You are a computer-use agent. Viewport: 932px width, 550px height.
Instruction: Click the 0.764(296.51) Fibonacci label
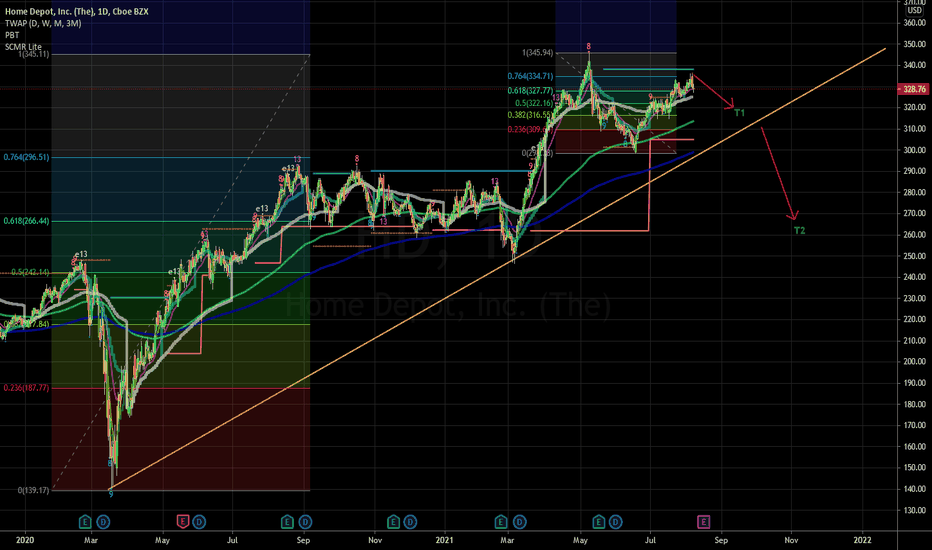(26, 157)
